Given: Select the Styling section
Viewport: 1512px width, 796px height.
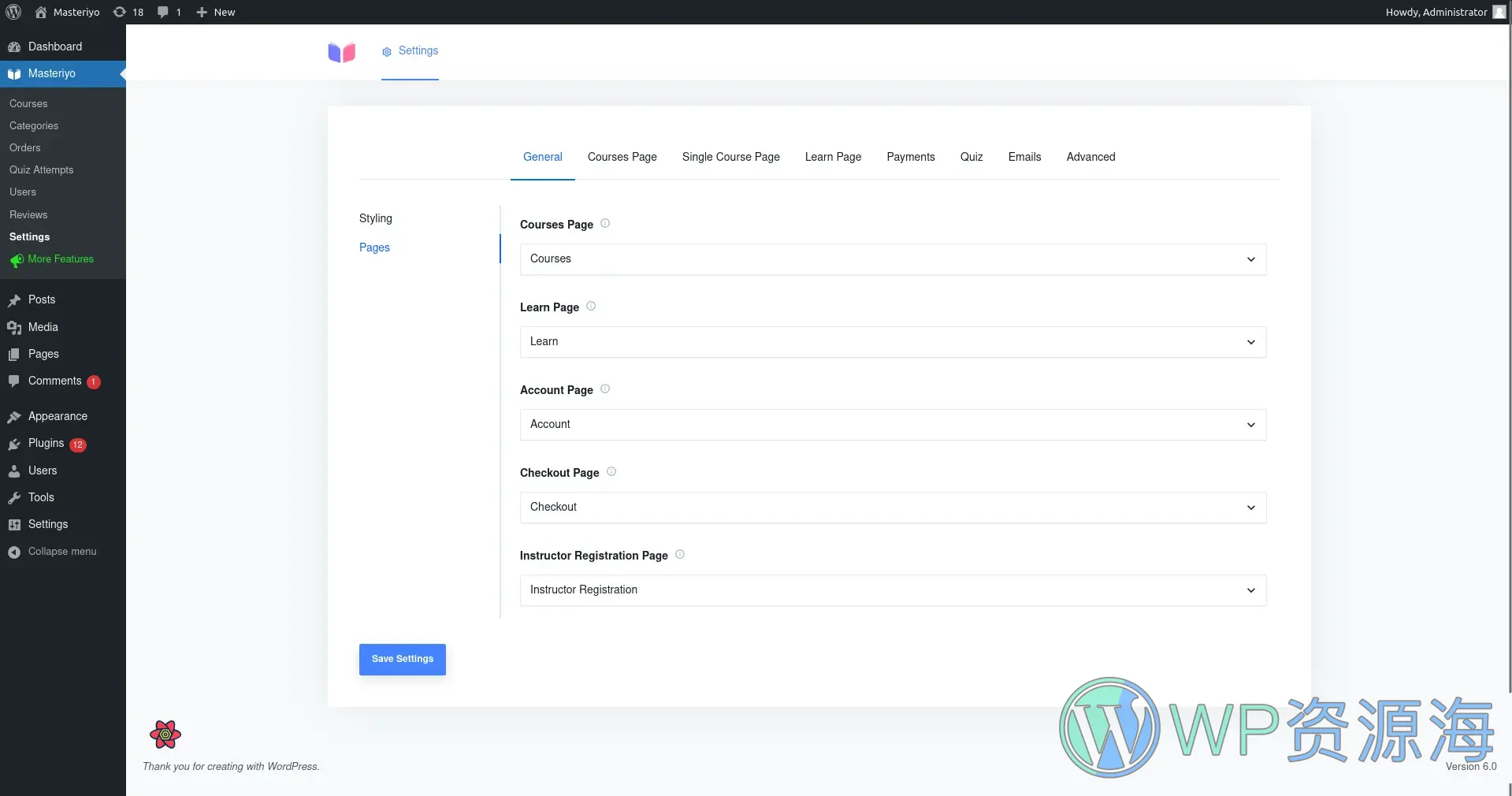Looking at the screenshot, I should click(376, 218).
